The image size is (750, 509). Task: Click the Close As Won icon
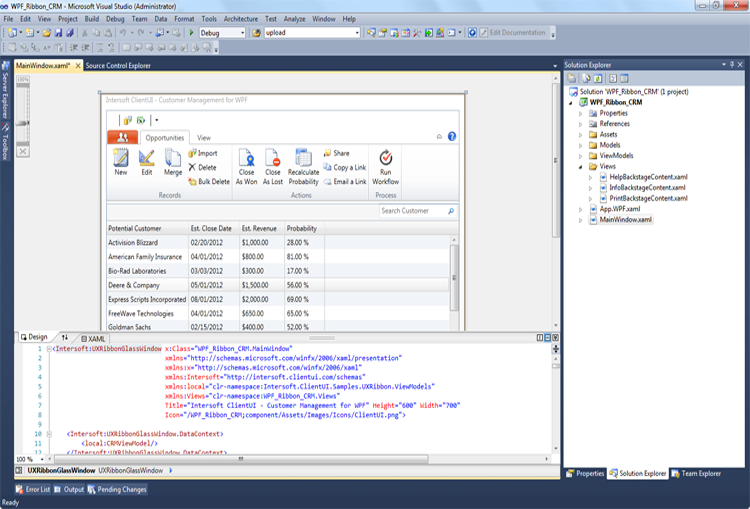[246, 158]
